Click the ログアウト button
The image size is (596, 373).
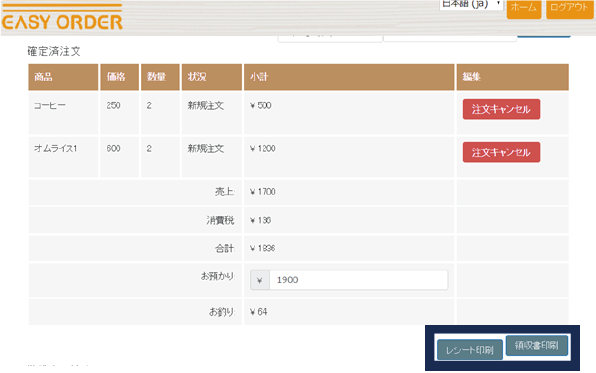point(569,8)
